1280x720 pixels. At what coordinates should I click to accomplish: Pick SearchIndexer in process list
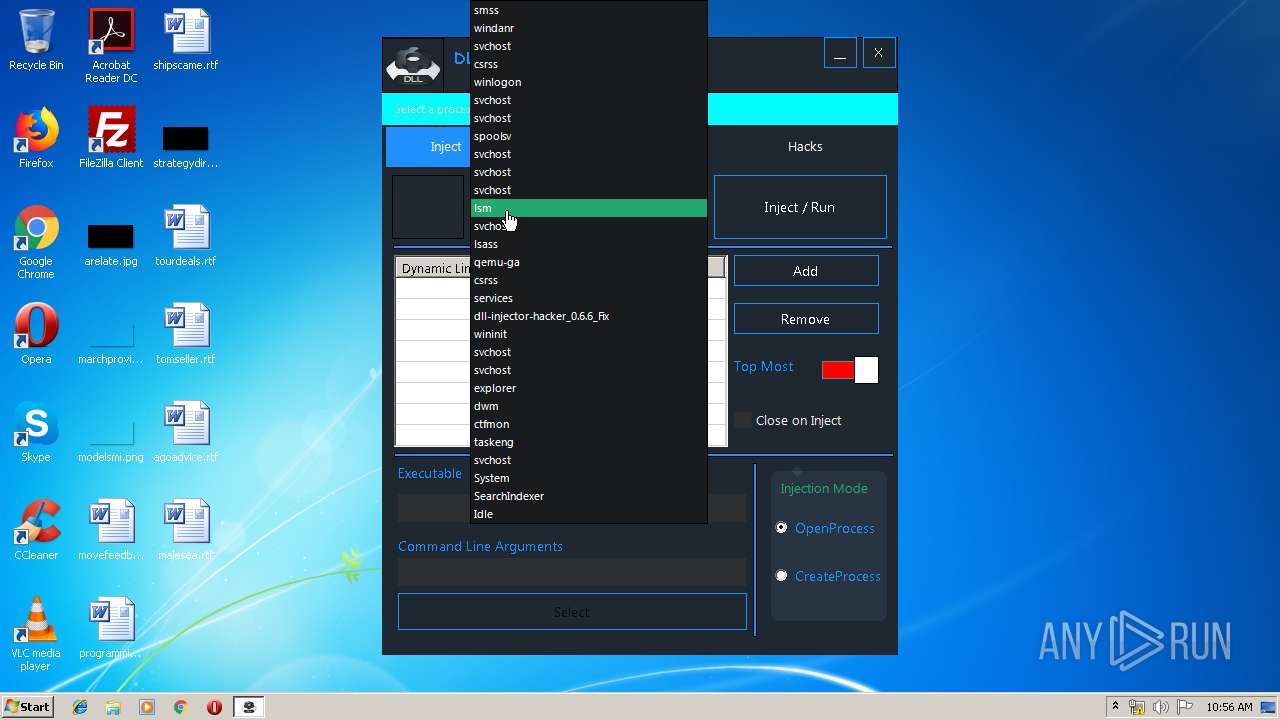click(589, 496)
